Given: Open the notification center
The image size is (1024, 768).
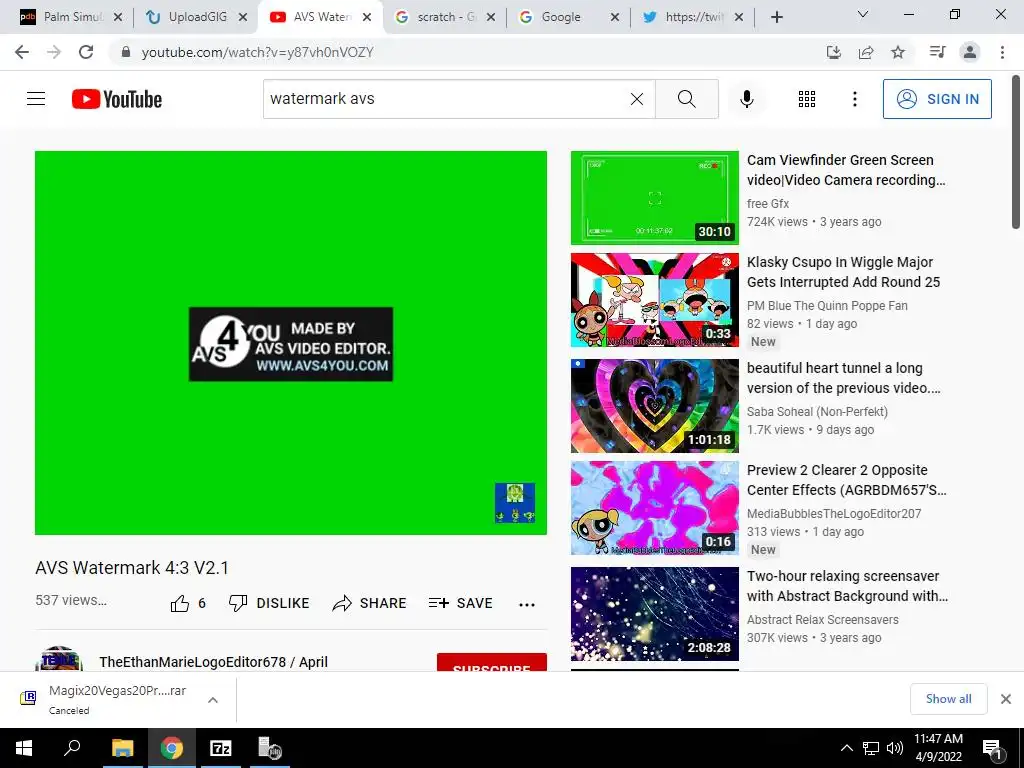Looking at the screenshot, I should (993, 749).
